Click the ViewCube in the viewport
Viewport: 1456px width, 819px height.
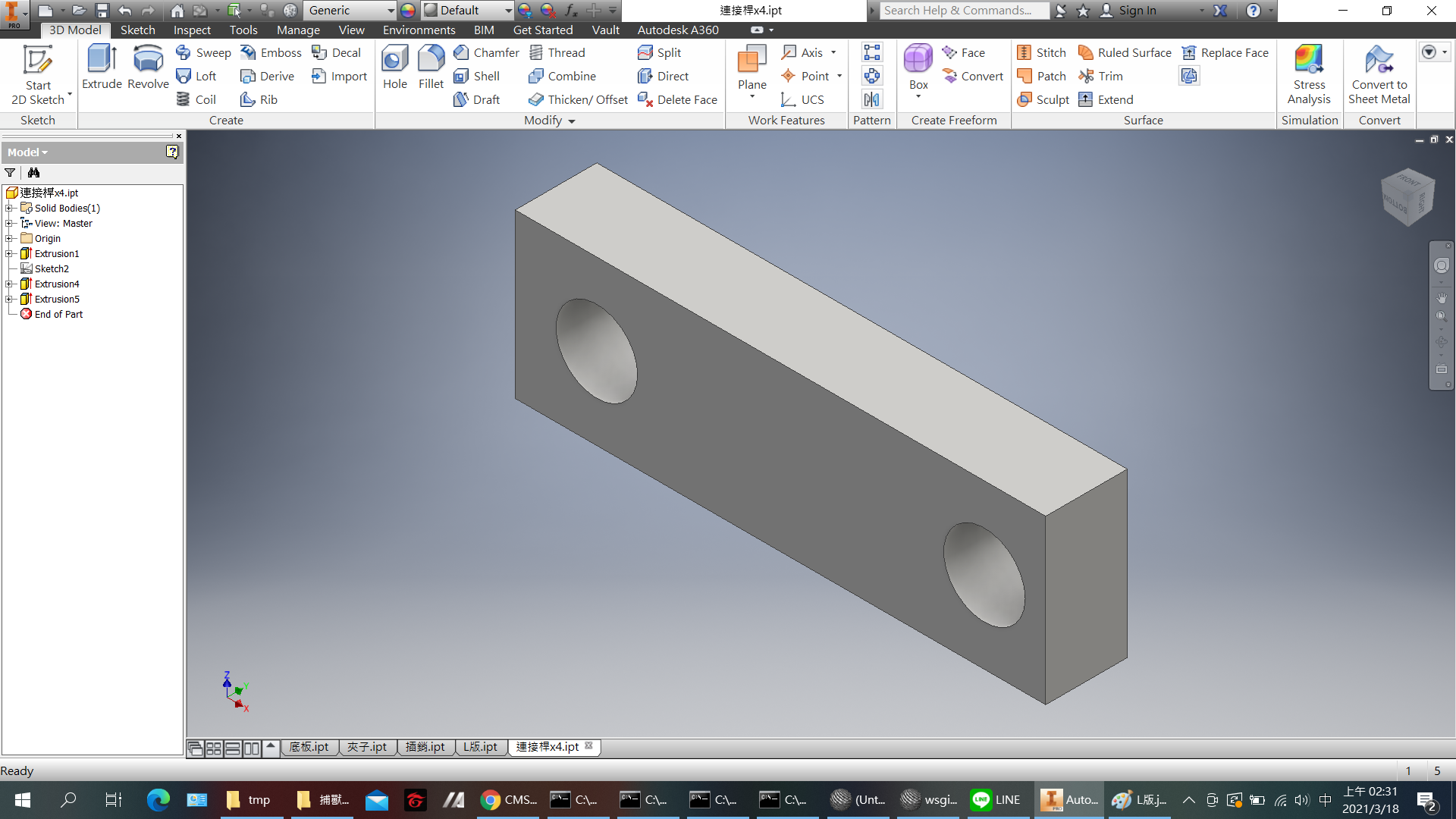[1407, 197]
